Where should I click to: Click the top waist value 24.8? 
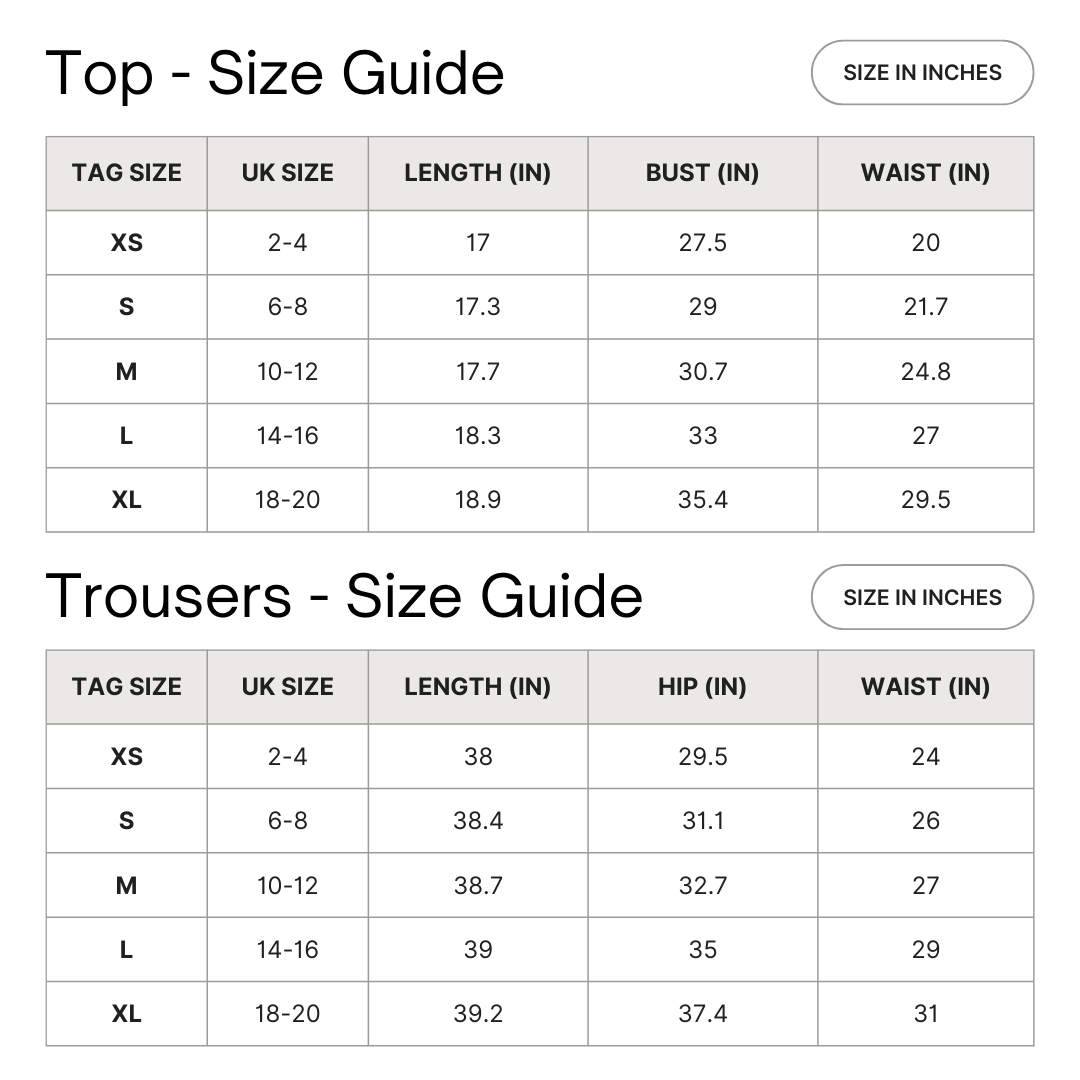point(925,372)
